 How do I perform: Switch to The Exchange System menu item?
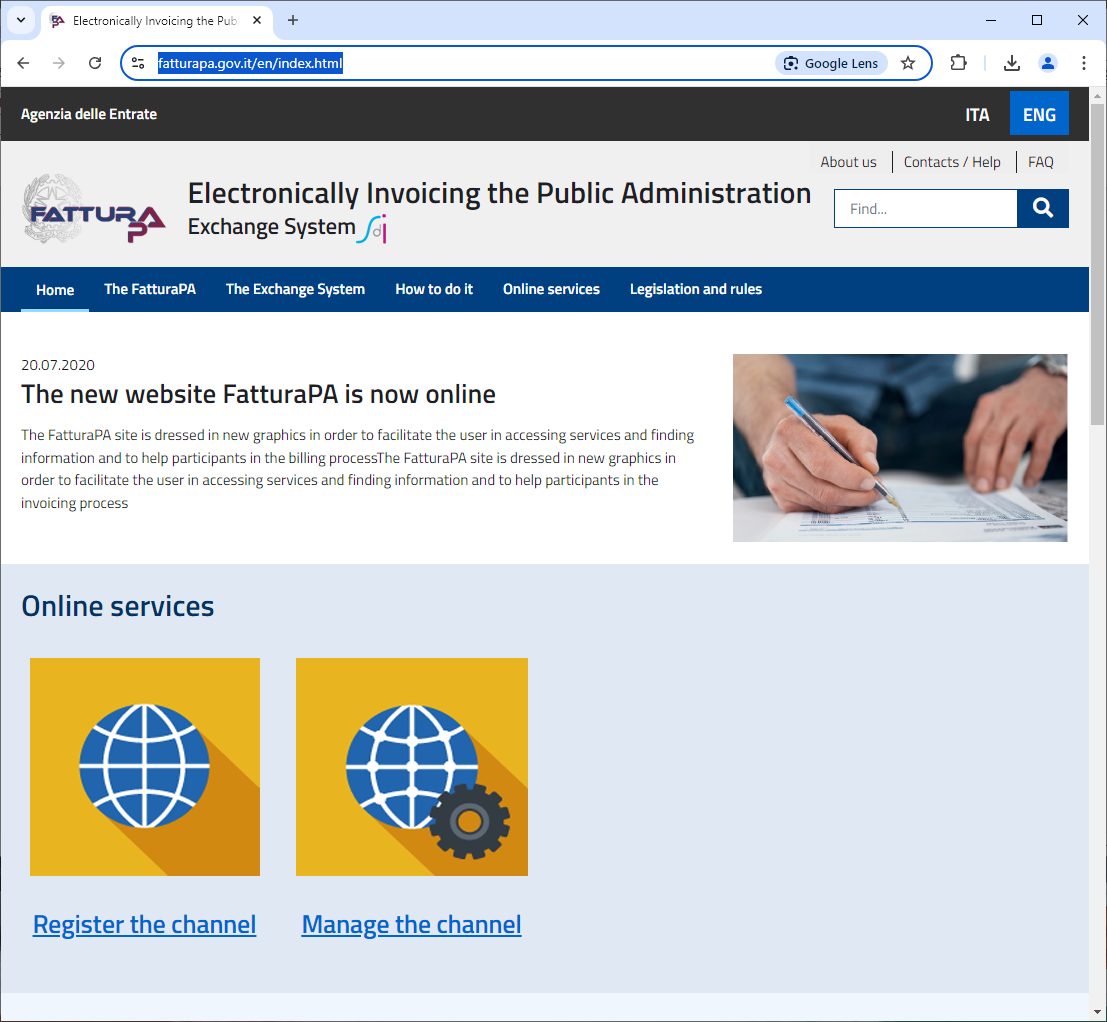pos(295,289)
